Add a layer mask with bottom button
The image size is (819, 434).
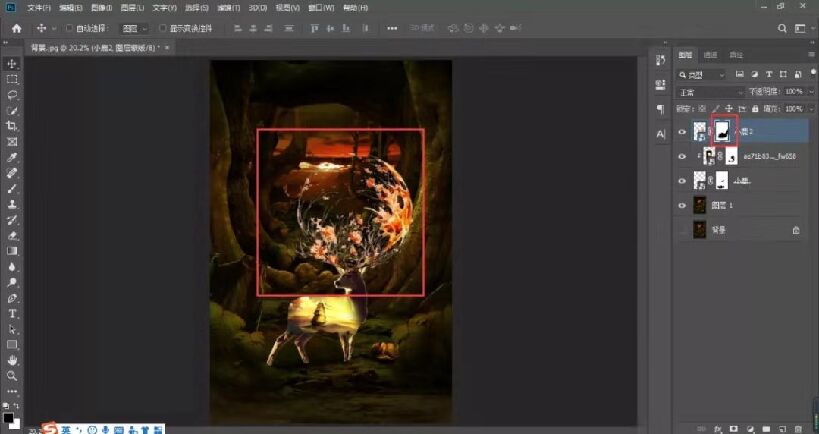coord(734,429)
